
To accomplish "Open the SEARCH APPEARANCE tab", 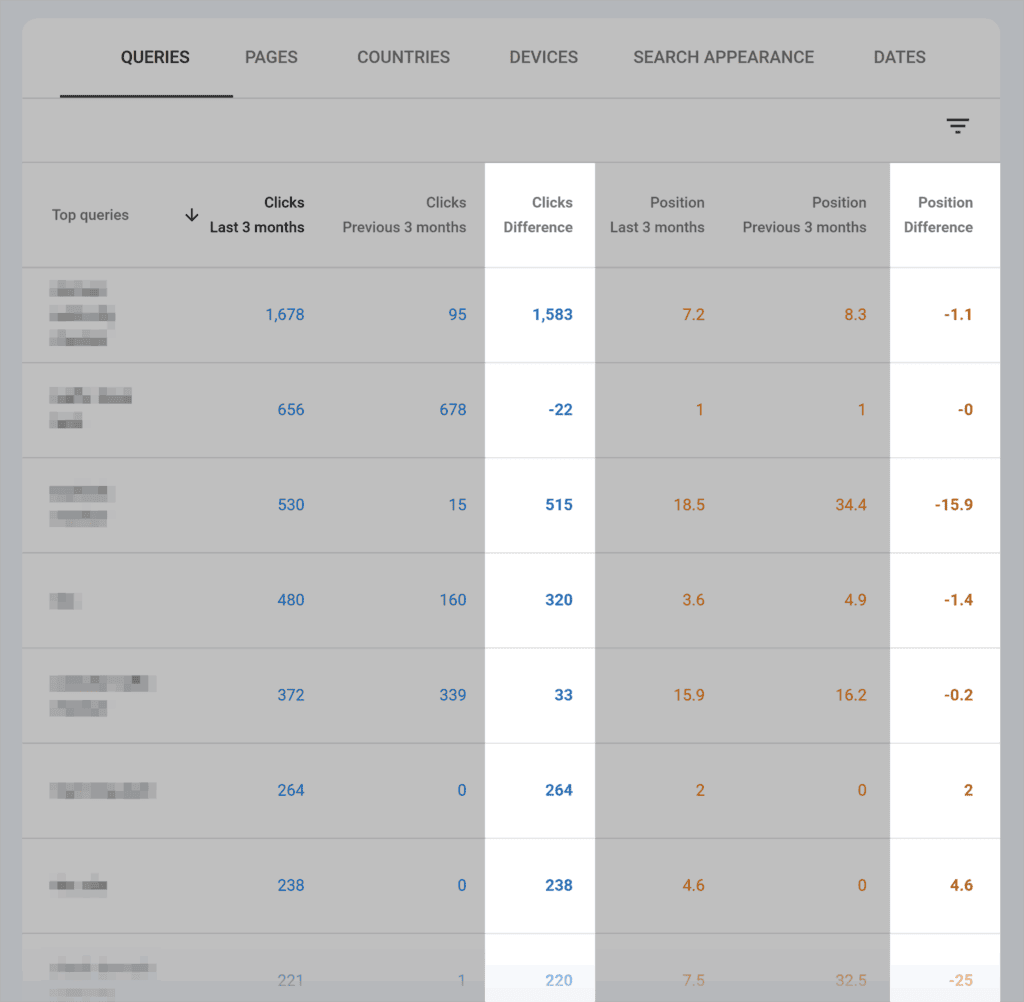I will (x=723, y=57).
